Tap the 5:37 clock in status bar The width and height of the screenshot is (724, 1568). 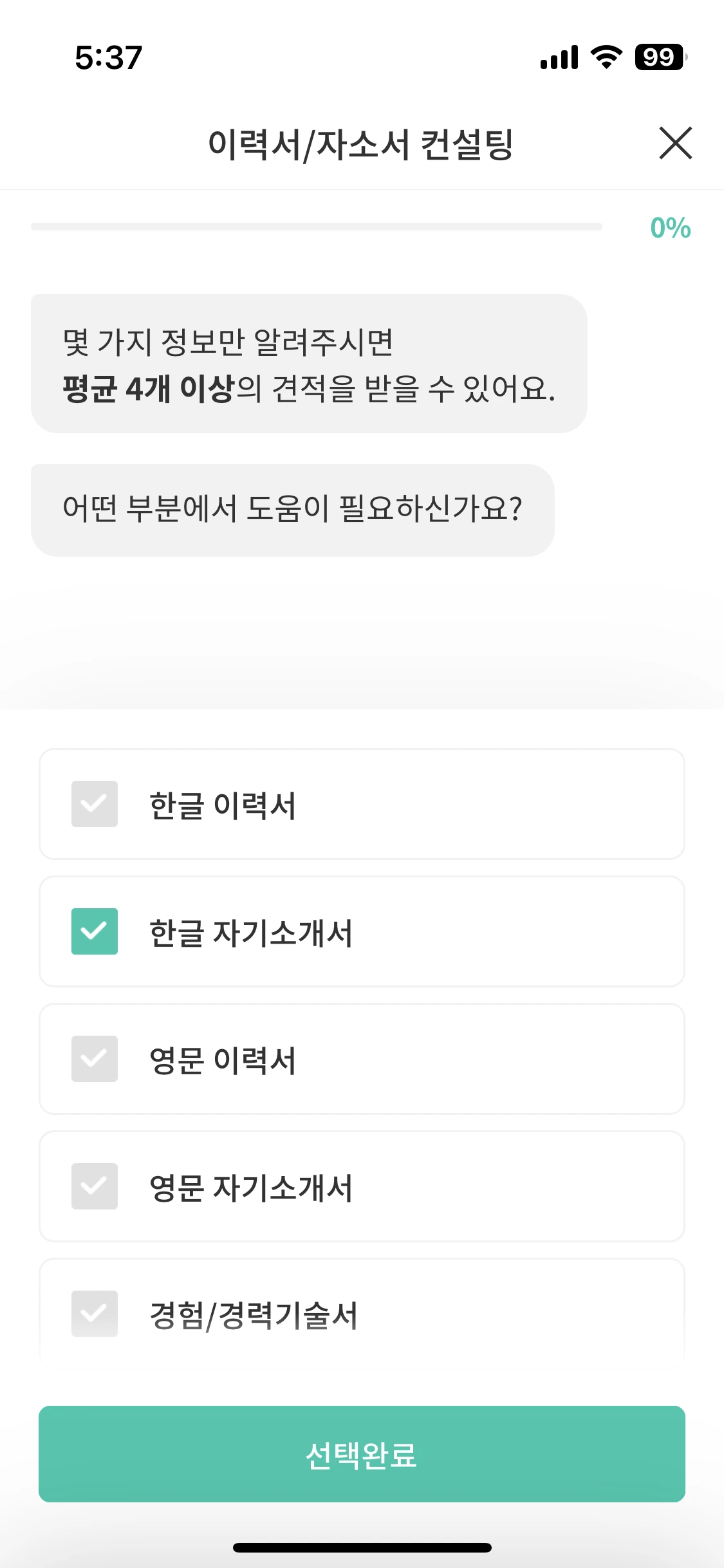108,57
